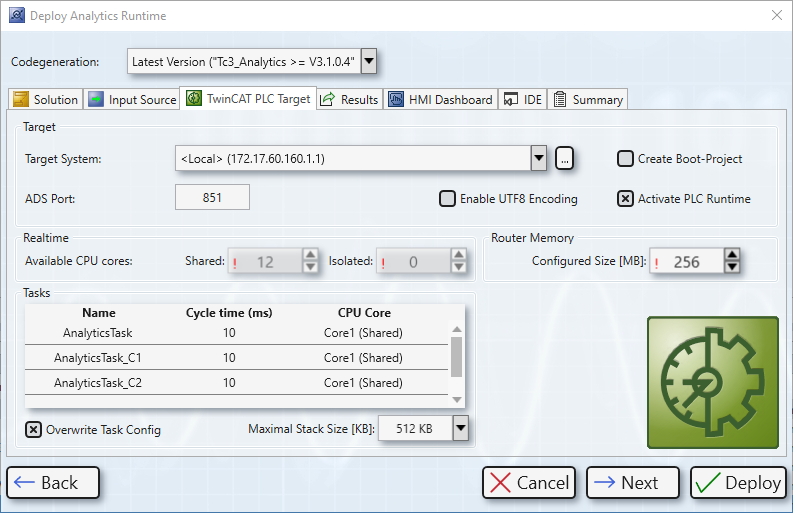
Task: Open the Solution tab
Action: pyautogui.click(x=45, y=99)
